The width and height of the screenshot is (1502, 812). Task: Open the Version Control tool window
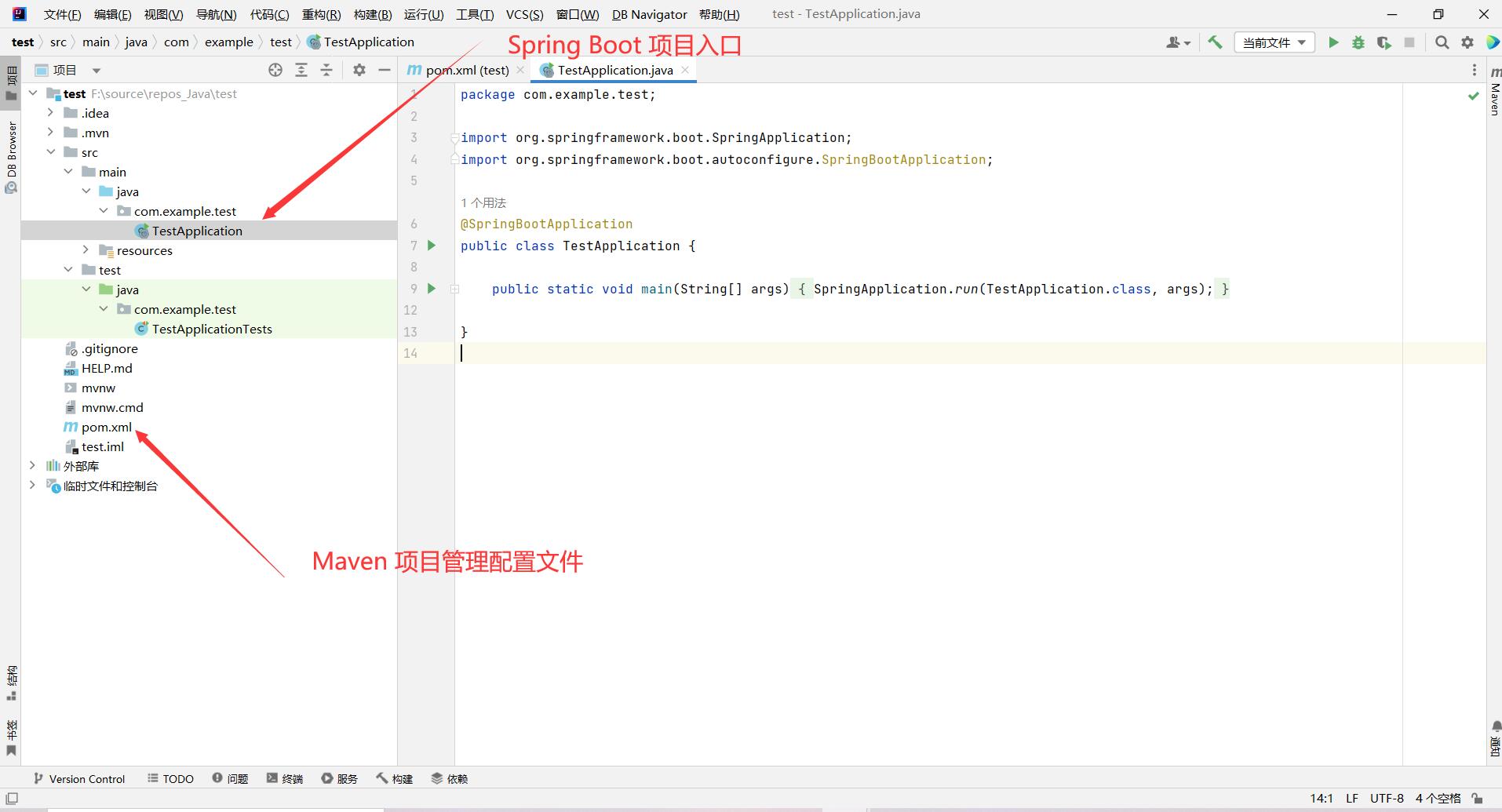coord(79,778)
